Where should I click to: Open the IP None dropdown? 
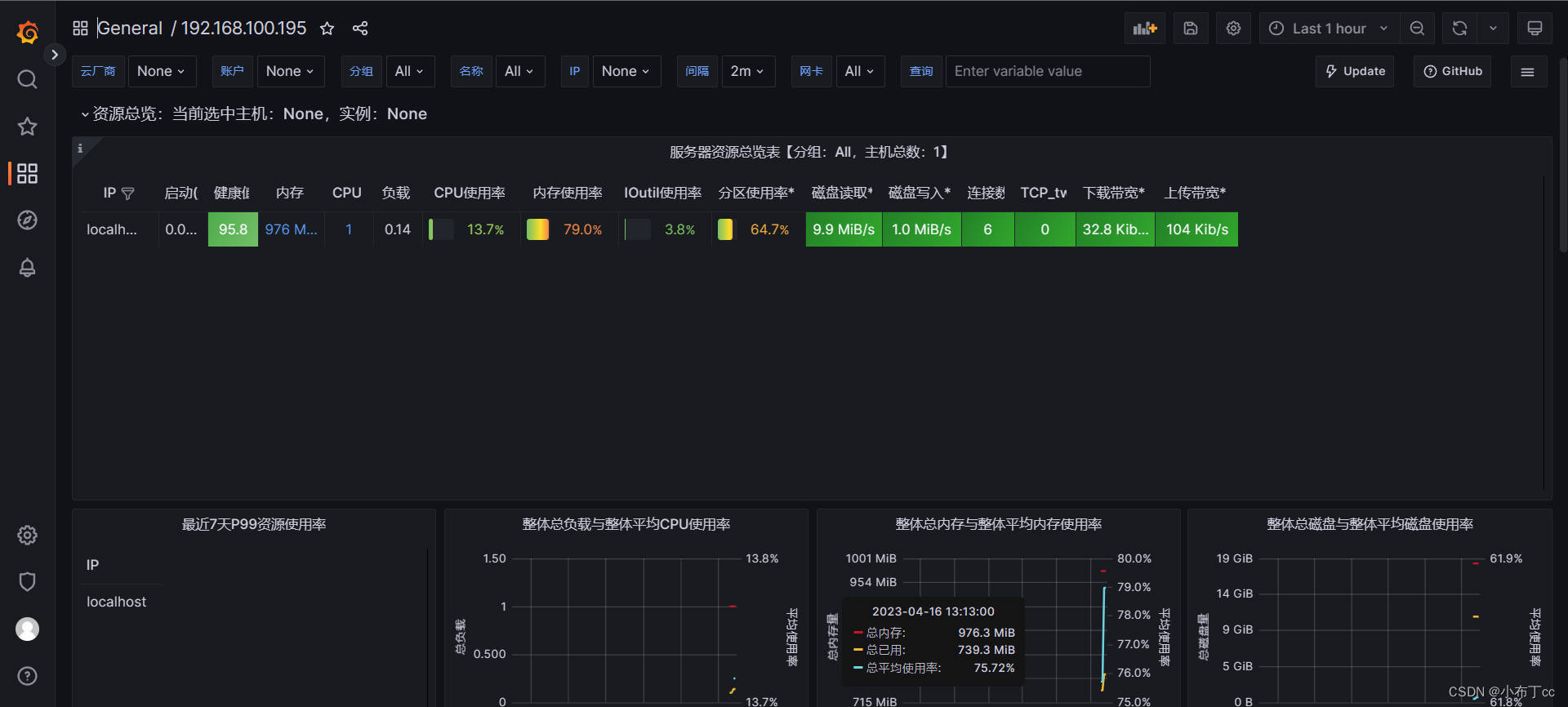[626, 72]
